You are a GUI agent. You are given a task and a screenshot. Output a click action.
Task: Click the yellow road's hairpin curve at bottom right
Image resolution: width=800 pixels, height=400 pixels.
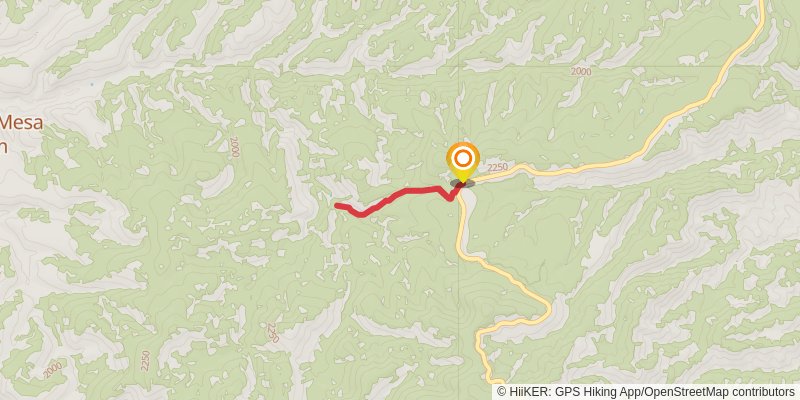[546, 307]
